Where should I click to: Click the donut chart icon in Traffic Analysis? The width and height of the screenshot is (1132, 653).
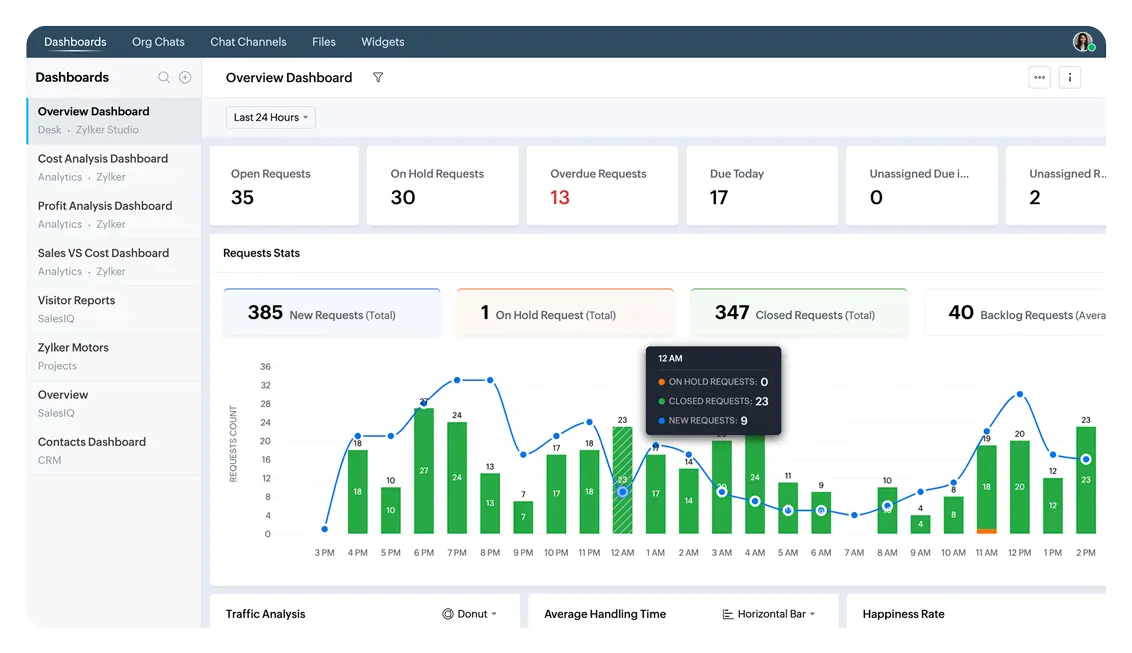click(x=448, y=614)
